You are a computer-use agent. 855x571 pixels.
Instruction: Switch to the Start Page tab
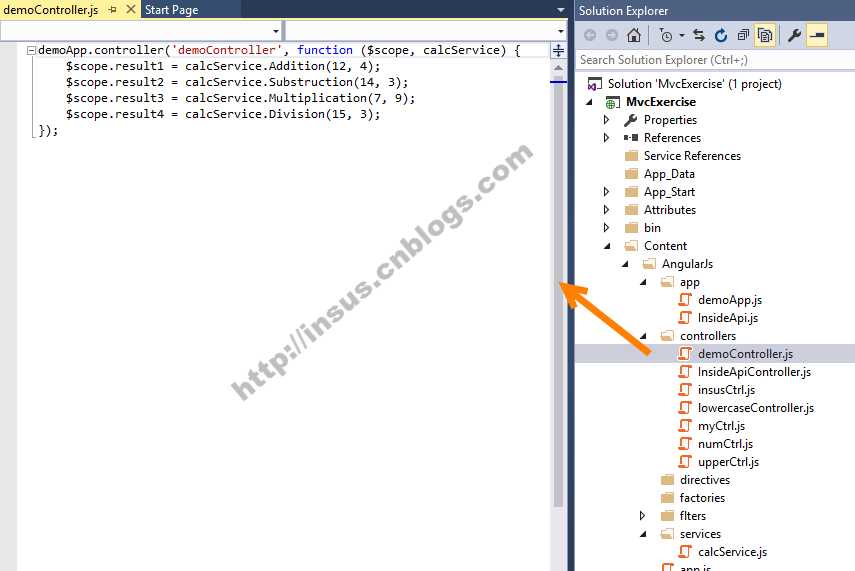click(x=171, y=10)
